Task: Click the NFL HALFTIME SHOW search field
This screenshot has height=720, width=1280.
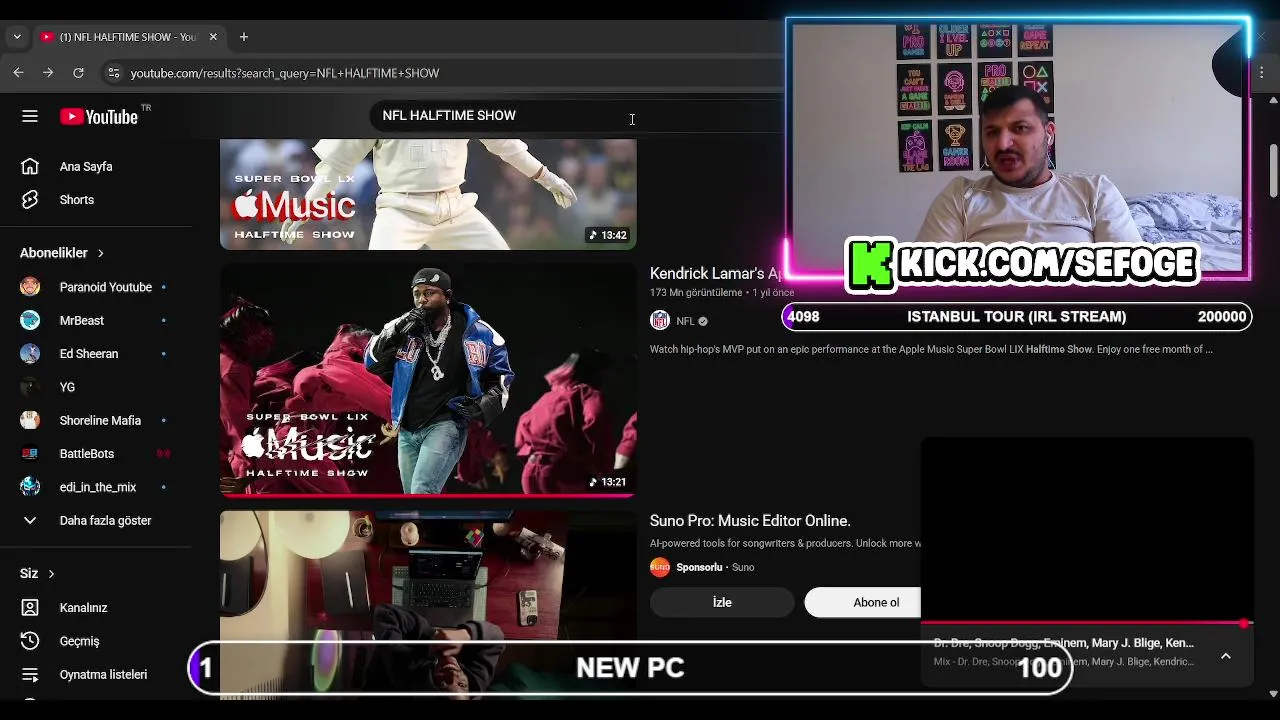Action: click(575, 116)
